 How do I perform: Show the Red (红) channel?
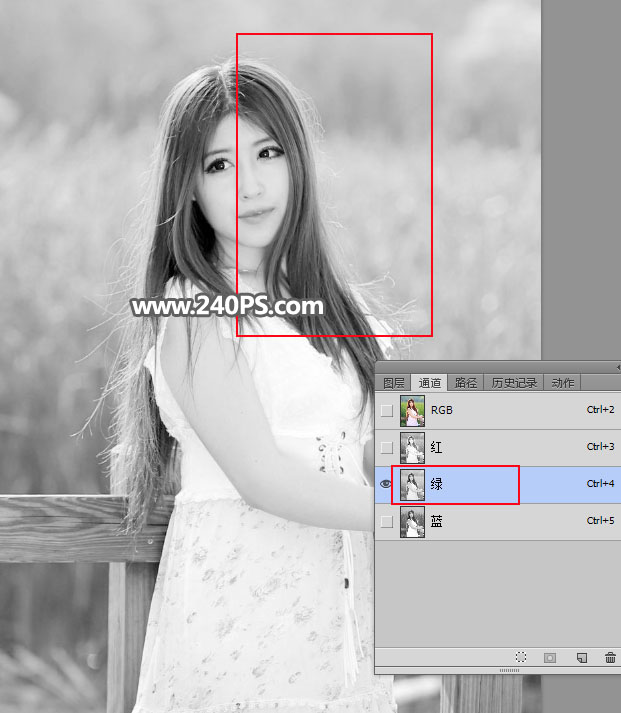pos(386,447)
